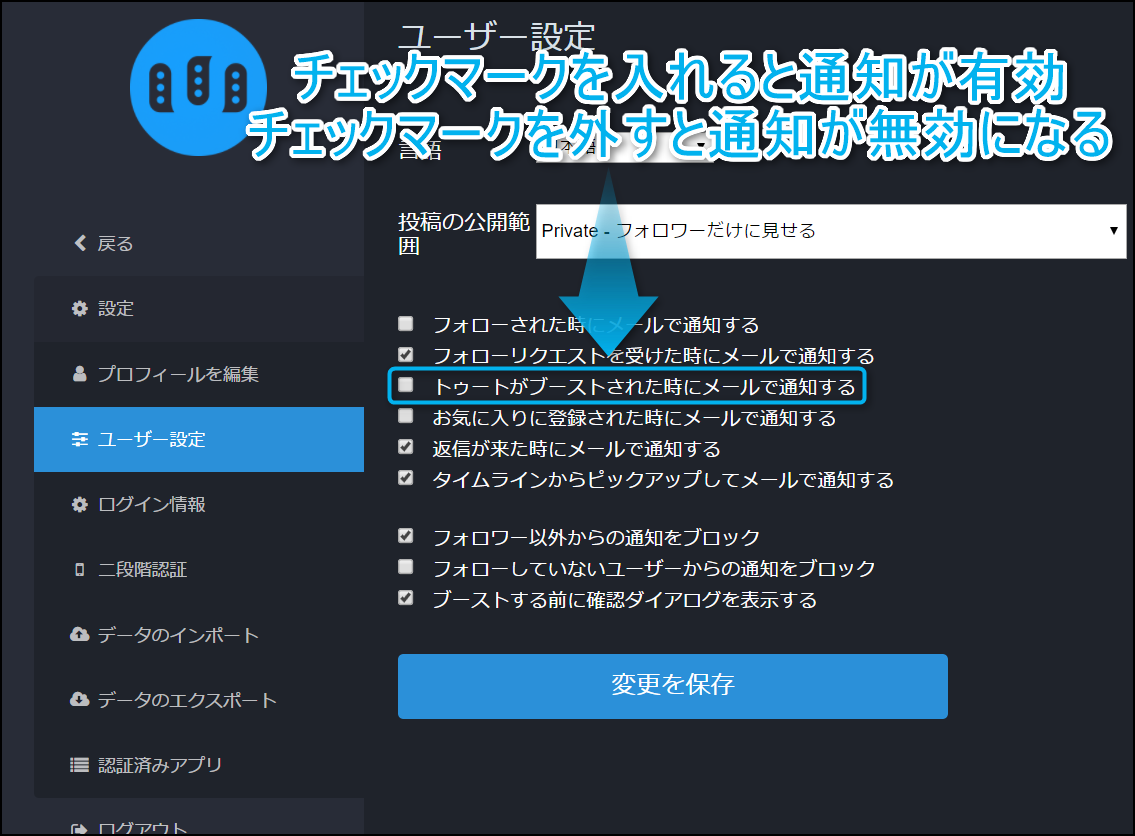Check the トゥートがブーストされた時 notification checkbox

point(405,385)
